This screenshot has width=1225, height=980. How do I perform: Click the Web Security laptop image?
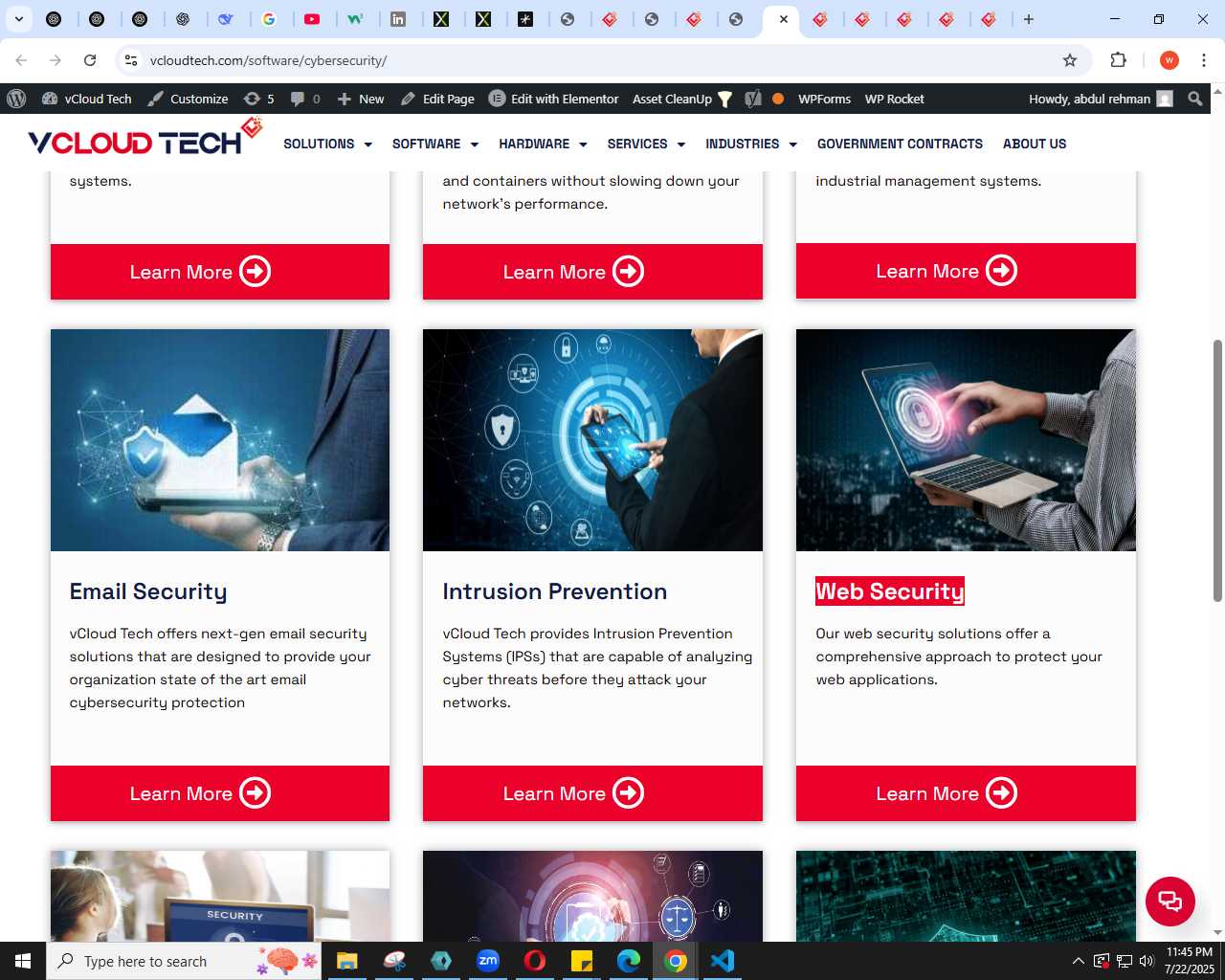click(966, 440)
